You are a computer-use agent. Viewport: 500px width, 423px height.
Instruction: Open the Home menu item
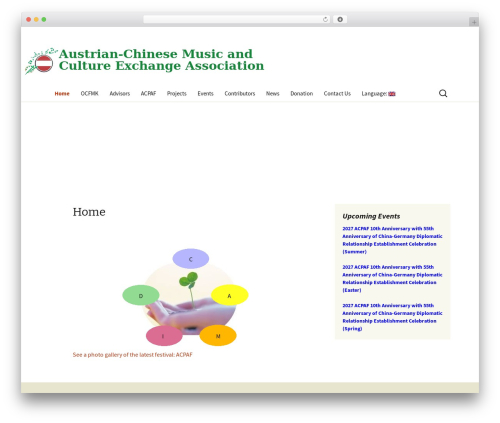coord(62,94)
